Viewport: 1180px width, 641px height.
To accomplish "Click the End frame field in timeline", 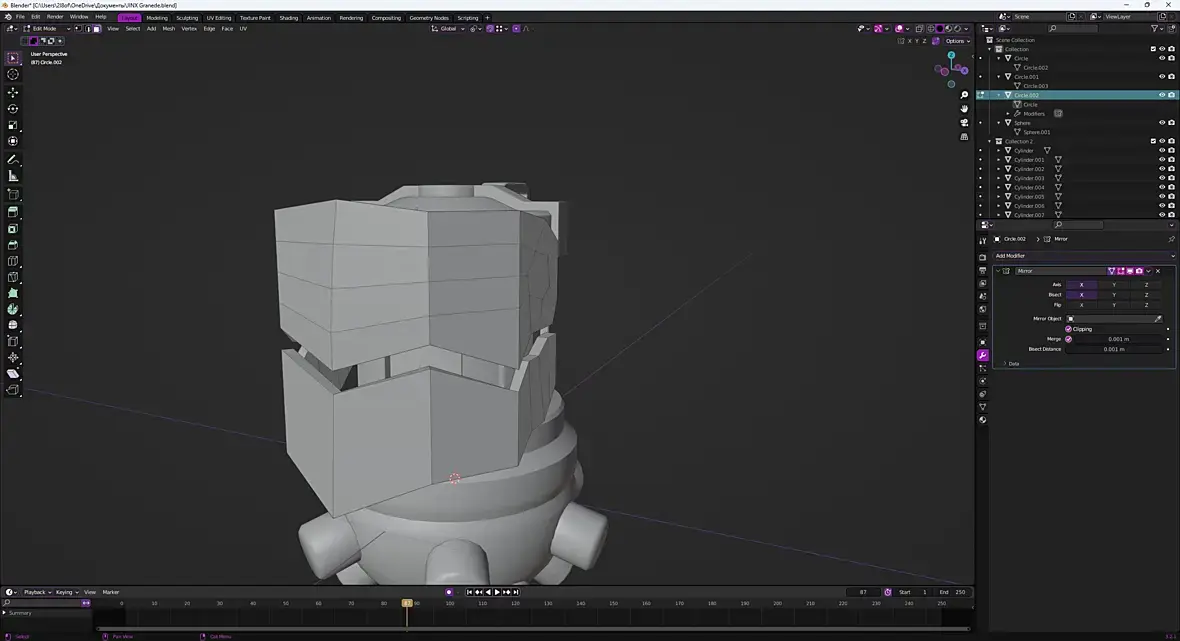I will 953,592.
